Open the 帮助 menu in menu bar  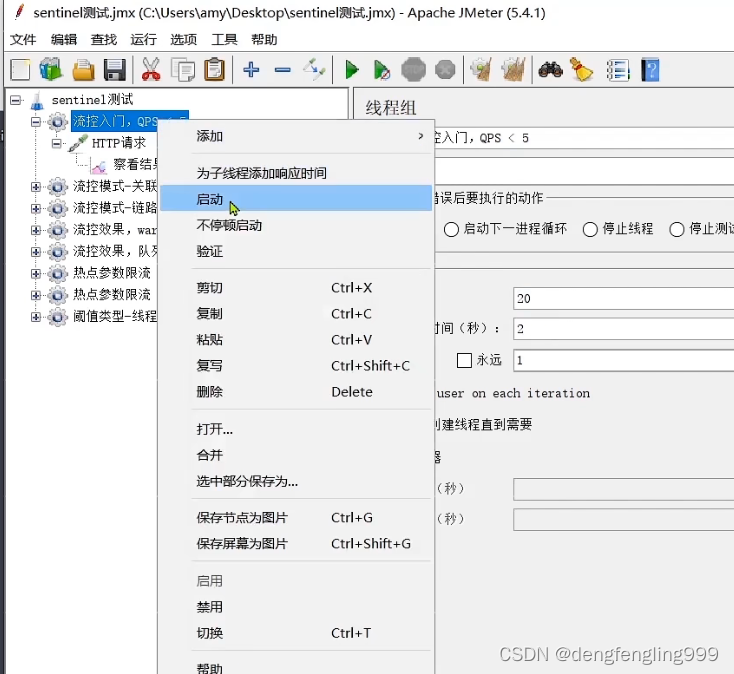[264, 40]
